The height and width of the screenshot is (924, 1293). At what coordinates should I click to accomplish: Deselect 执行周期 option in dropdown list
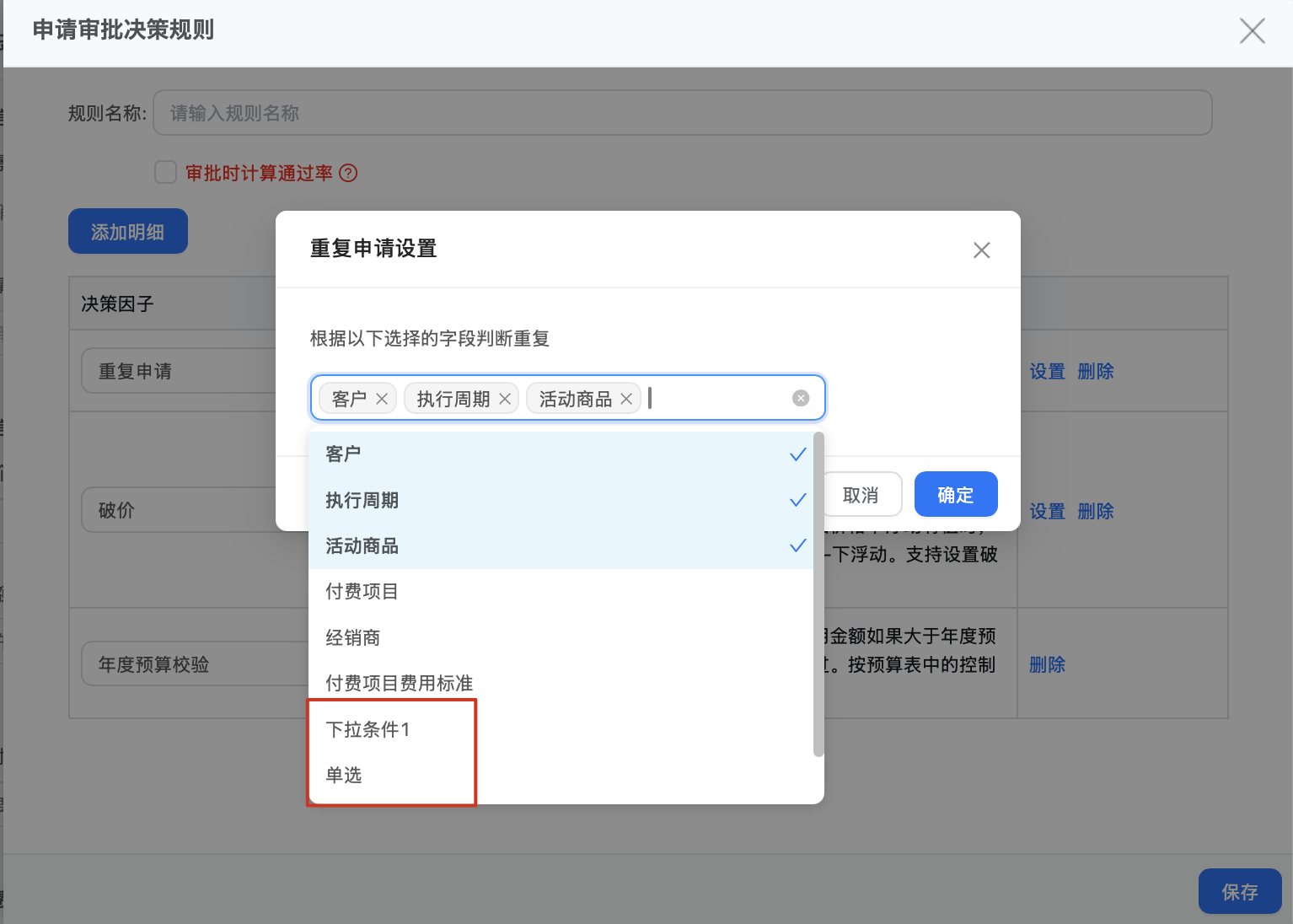[x=561, y=500]
